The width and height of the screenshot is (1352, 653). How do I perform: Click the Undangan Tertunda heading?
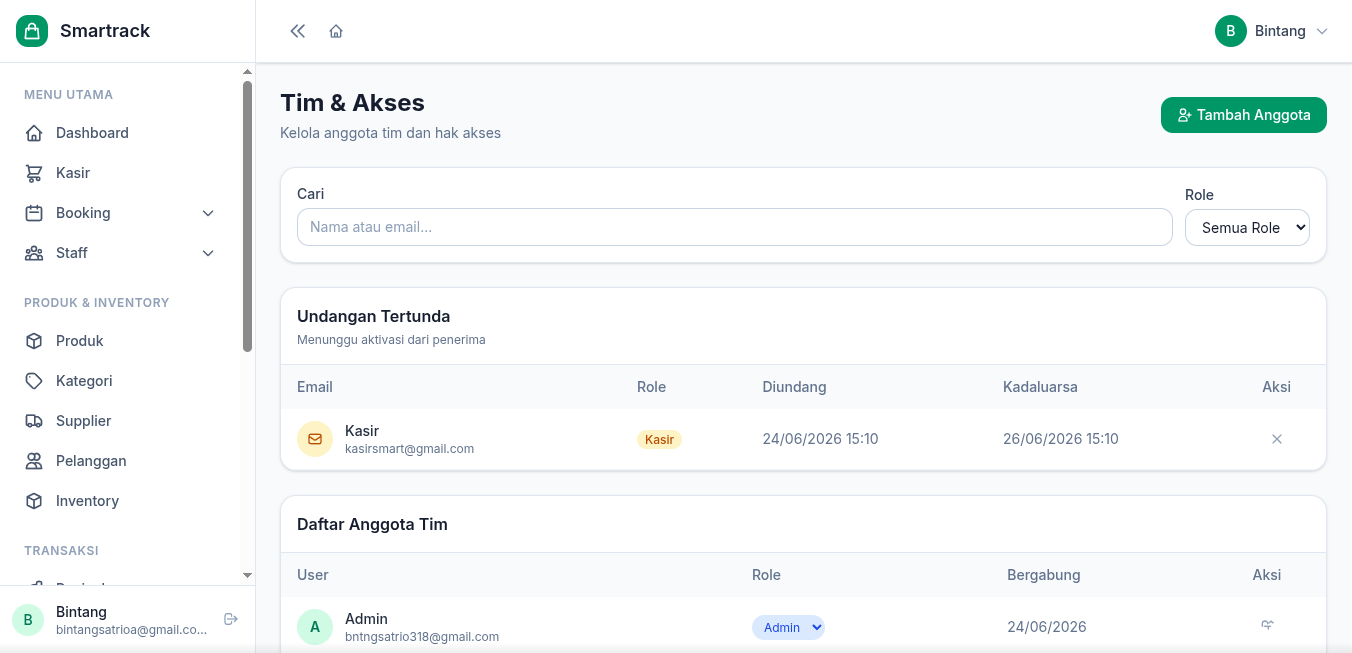(374, 316)
